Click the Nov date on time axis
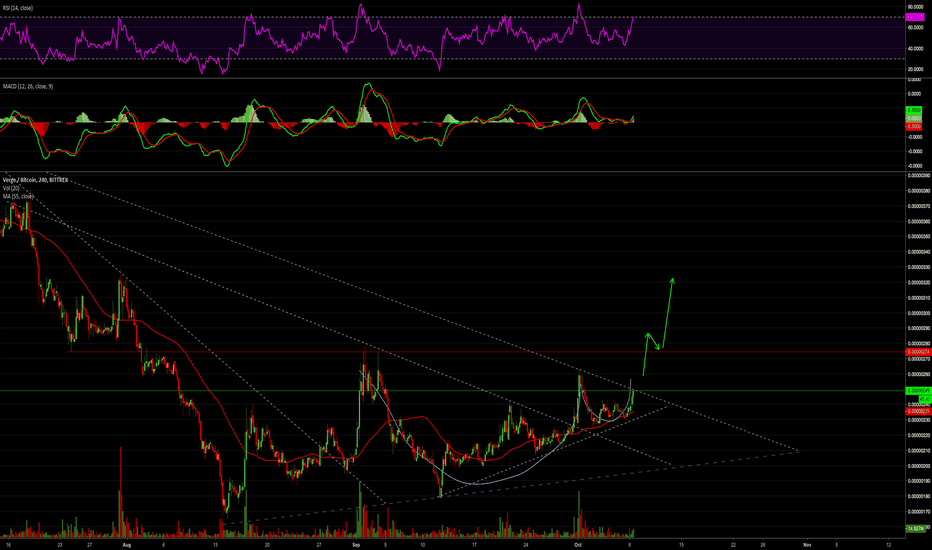 [807, 544]
